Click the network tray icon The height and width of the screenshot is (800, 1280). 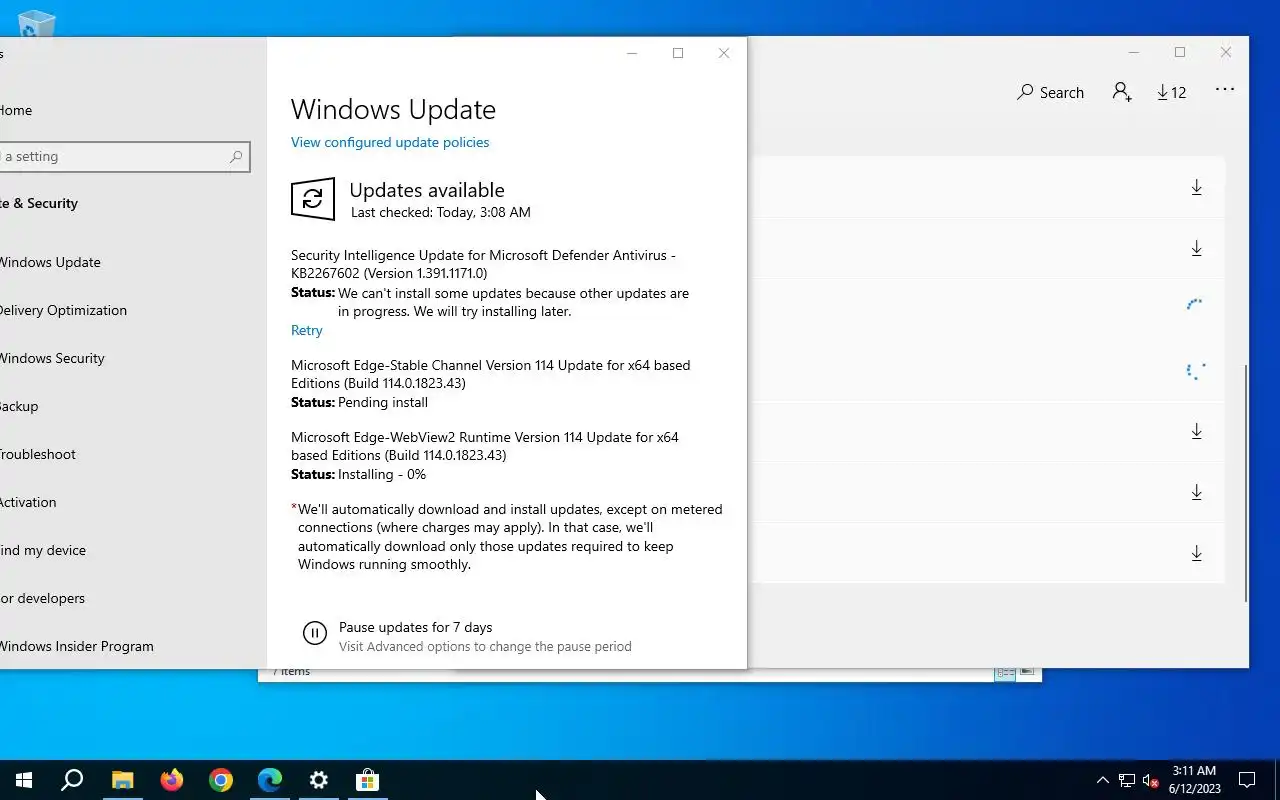pyautogui.click(x=1127, y=780)
